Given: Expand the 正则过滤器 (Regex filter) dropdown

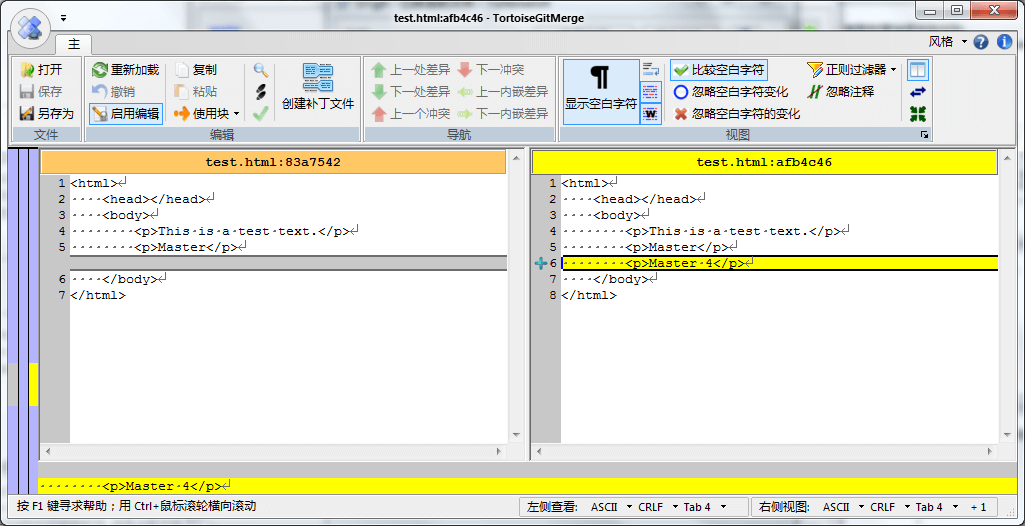Looking at the screenshot, I should click(x=853, y=70).
